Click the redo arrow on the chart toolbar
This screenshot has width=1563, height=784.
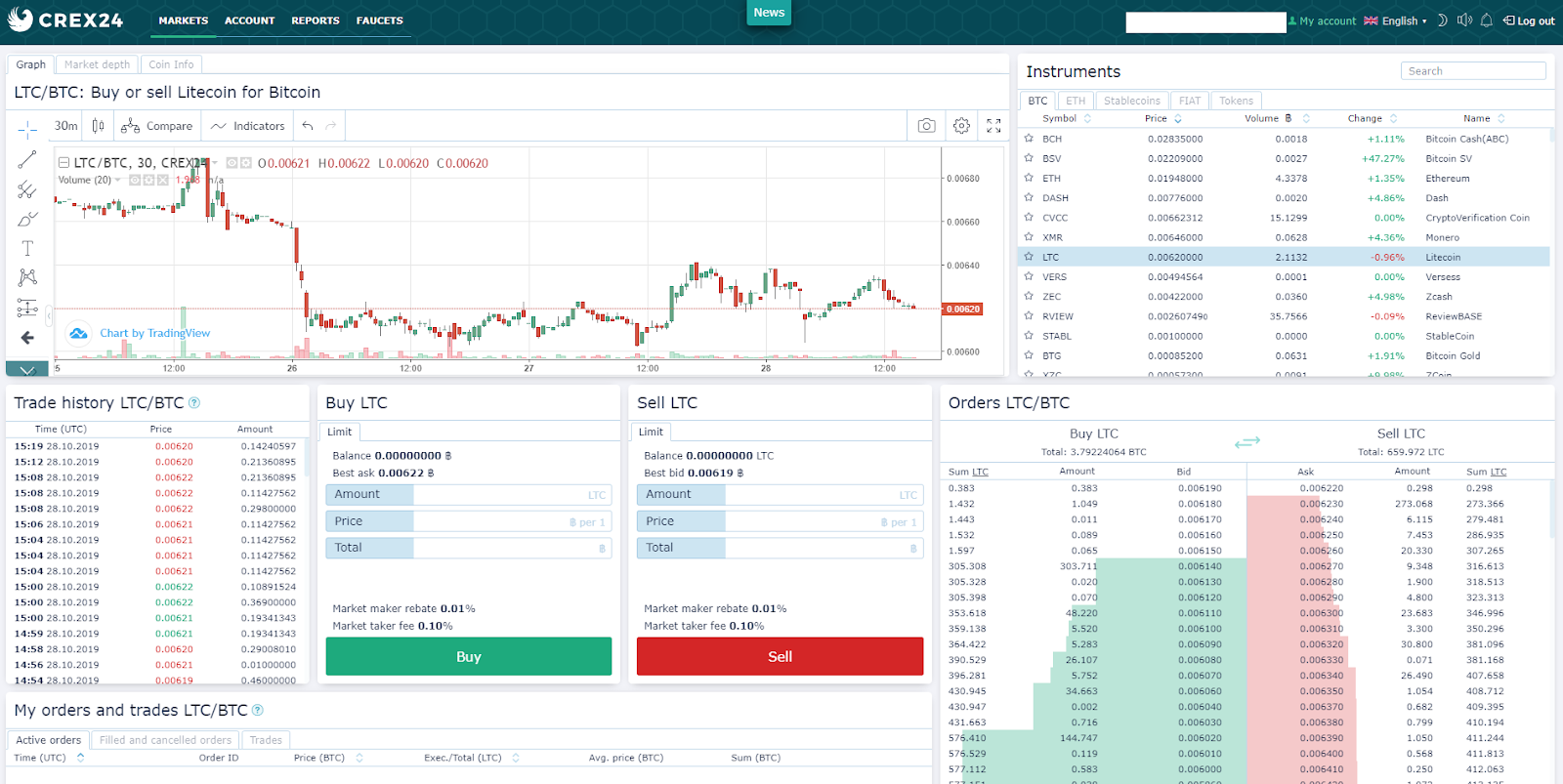(331, 126)
